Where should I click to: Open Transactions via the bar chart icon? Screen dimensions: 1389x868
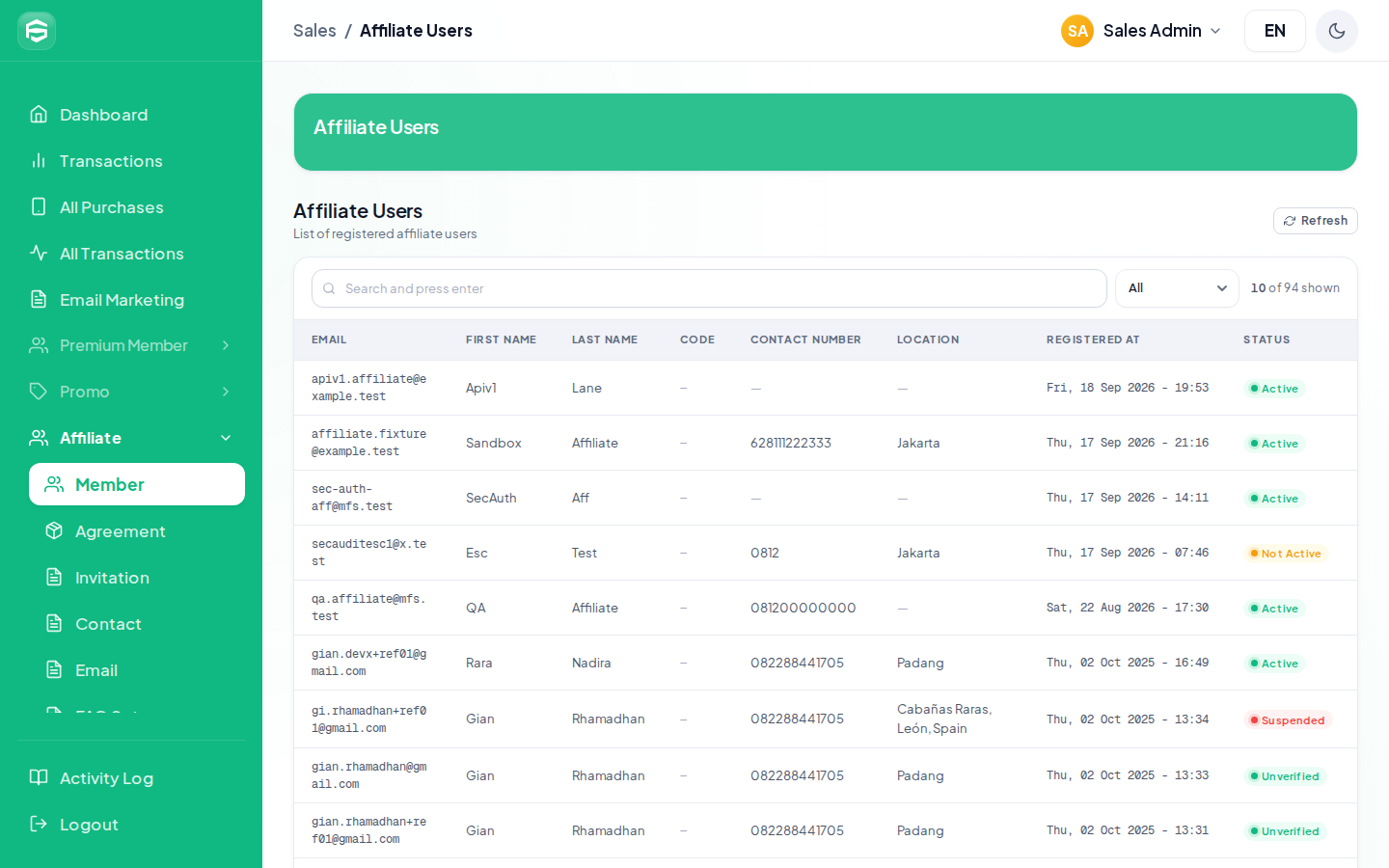(39, 161)
